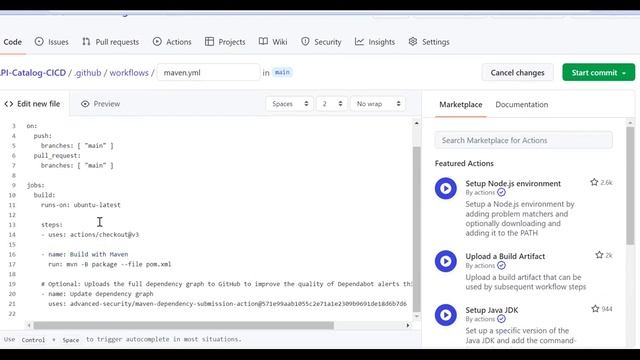Open Upload a Build Artifact action
Viewport: 640px width, 360px height.
(x=505, y=256)
